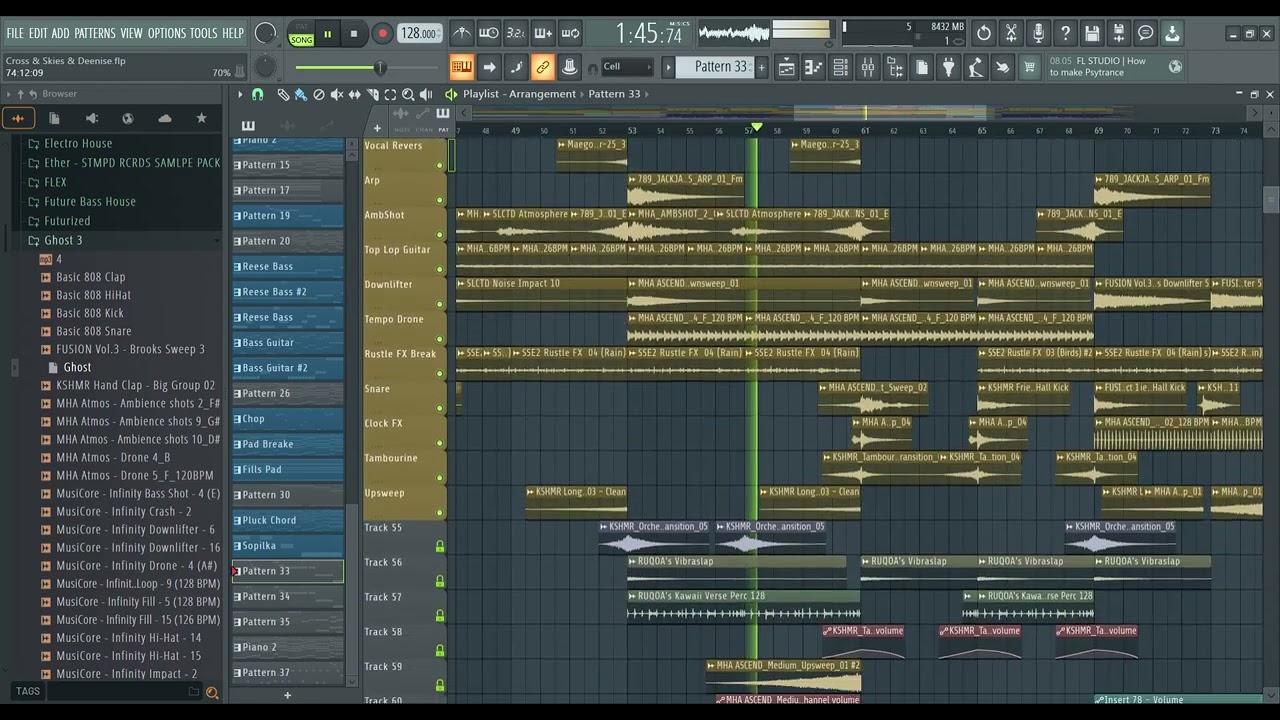Image resolution: width=1280 pixels, height=720 pixels.
Task: Select the Browser audio waveform tab
Action: coord(18,118)
